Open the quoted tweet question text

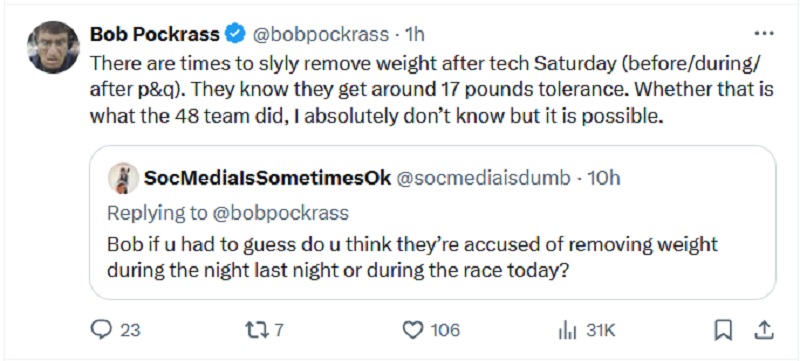click(x=412, y=258)
